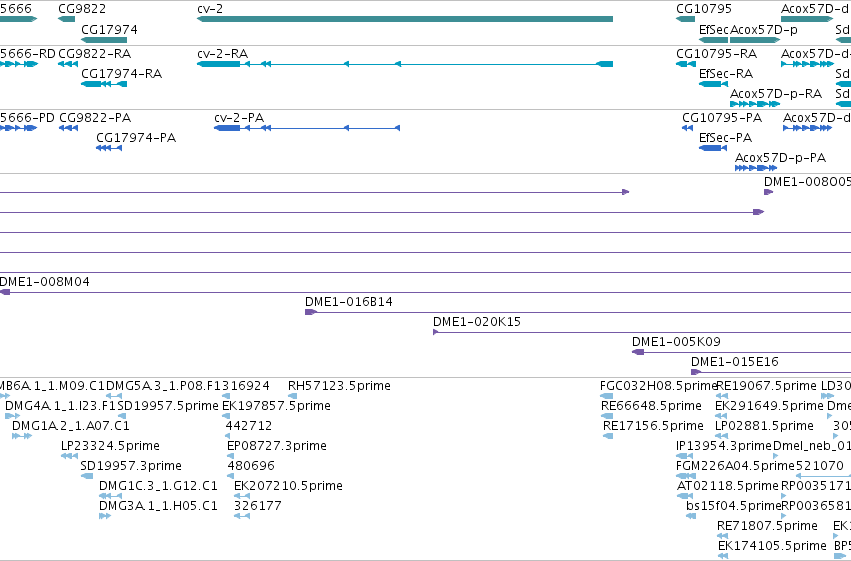851x561 pixels.
Task: Click the cv-2 gene bar in the top track
Action: pos(405,19)
